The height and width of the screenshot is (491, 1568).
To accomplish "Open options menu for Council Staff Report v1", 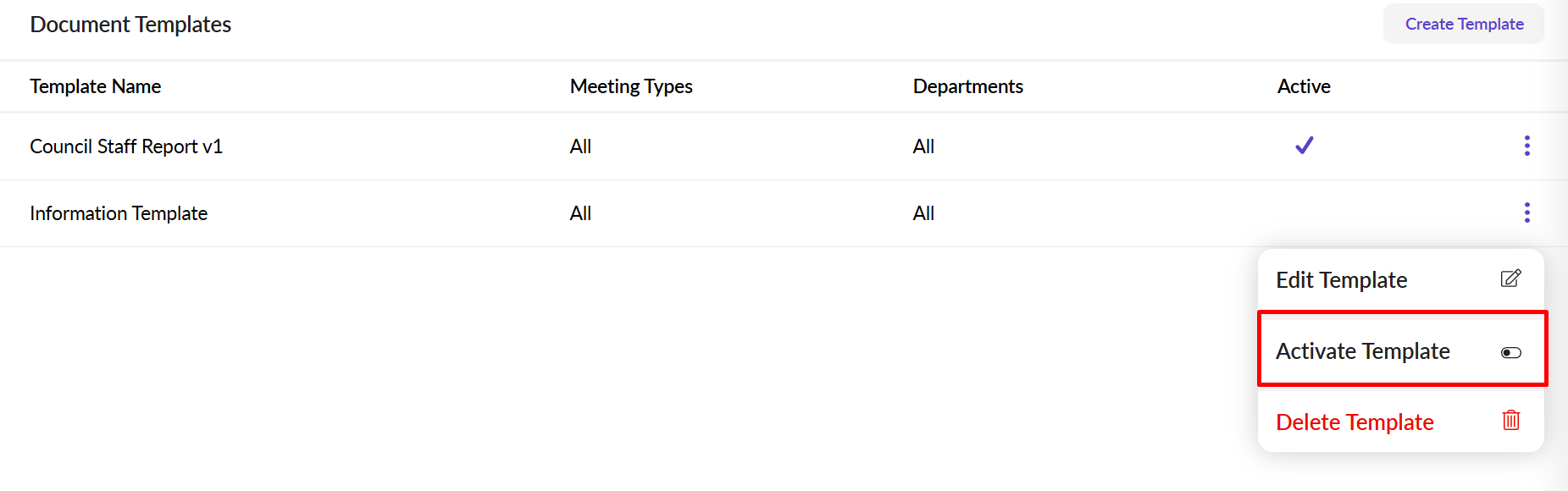I will tap(1526, 146).
